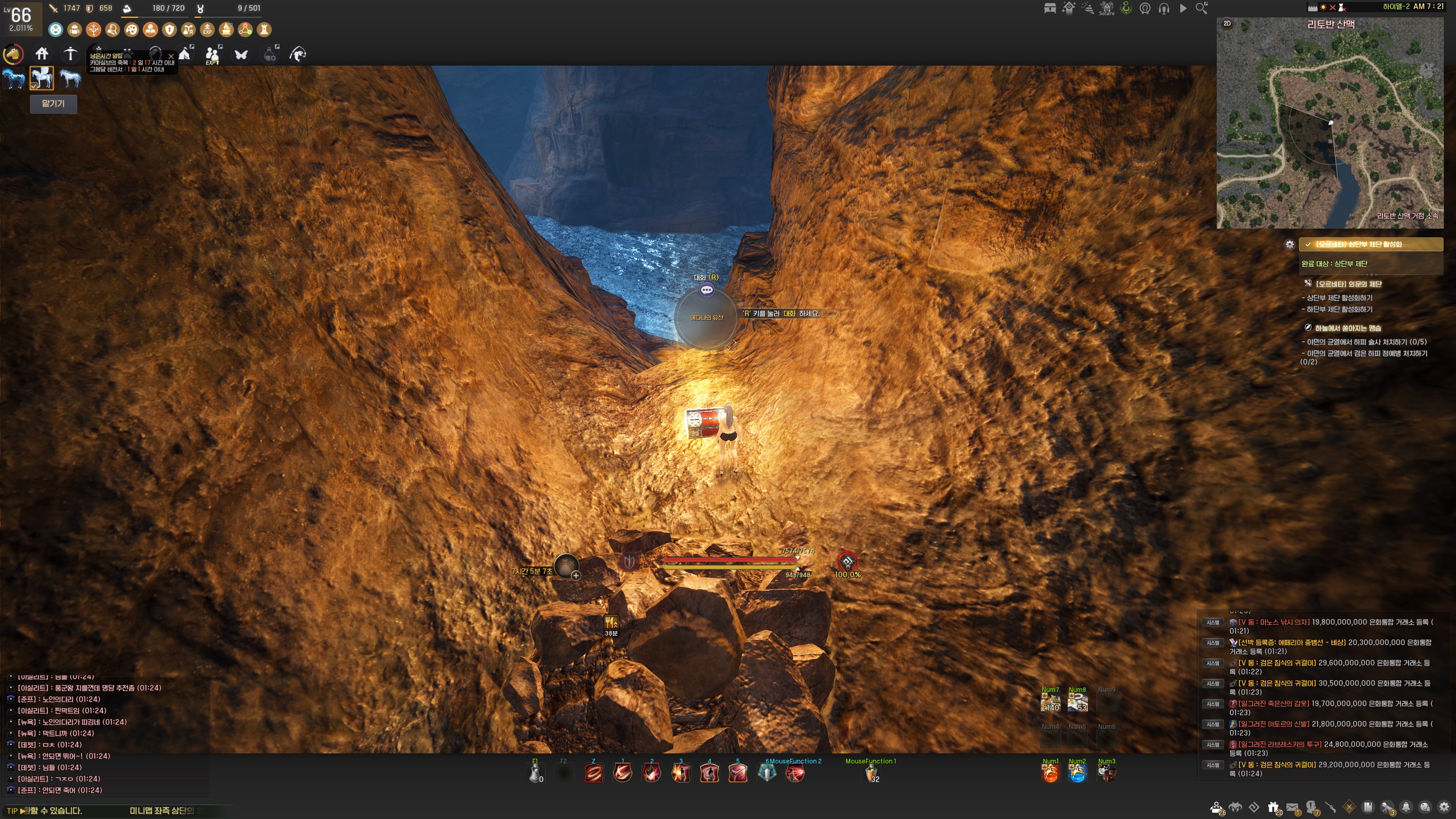1456x819 pixels.
Task: Click the bell notifications icon
Action: coord(1406,807)
